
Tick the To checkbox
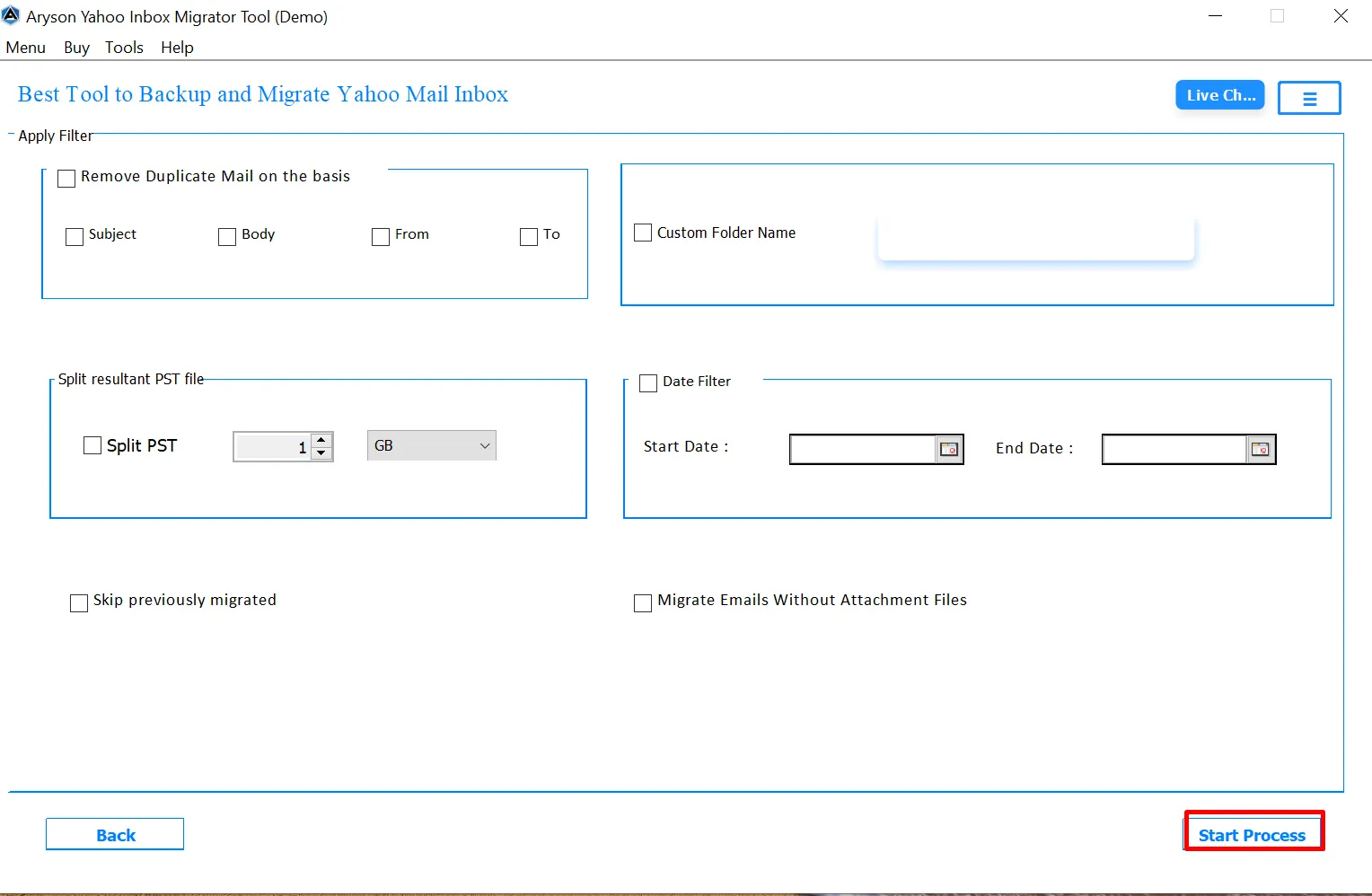pos(529,236)
